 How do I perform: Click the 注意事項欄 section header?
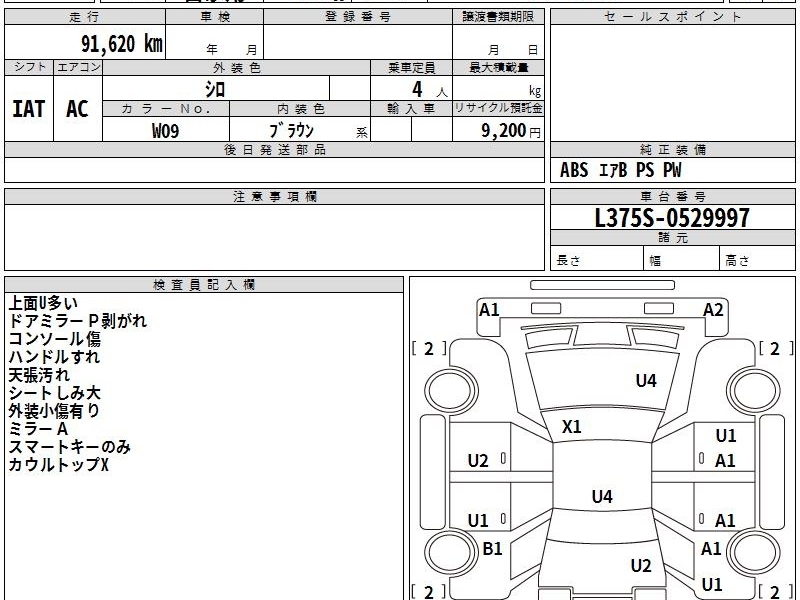click(274, 196)
